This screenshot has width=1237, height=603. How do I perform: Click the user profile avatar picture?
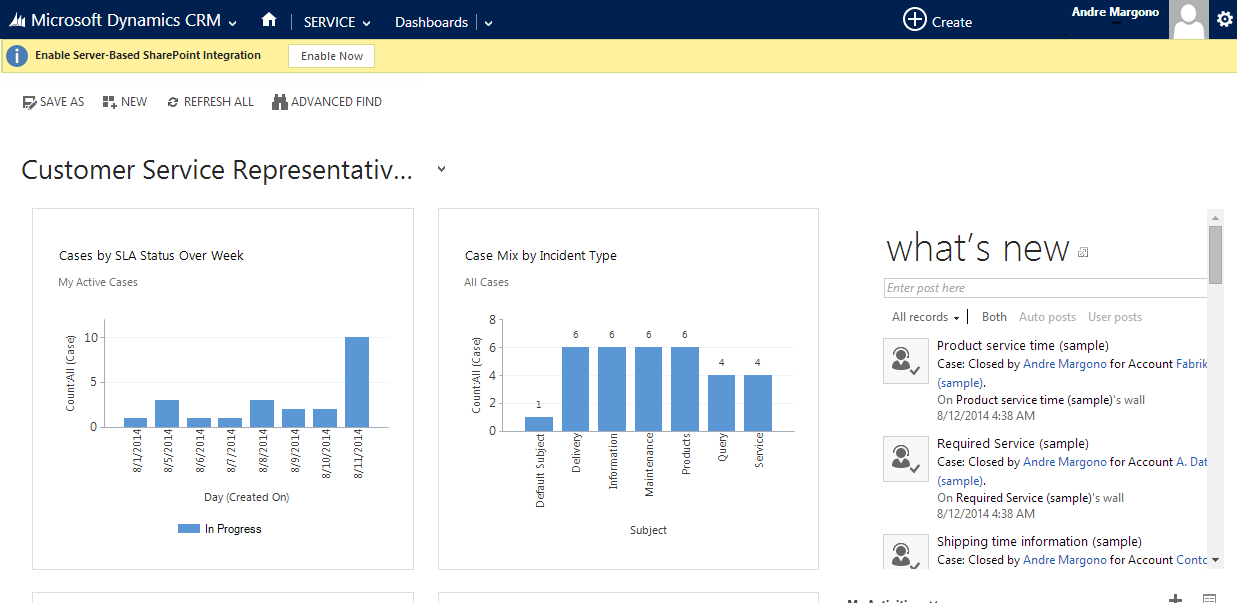1188,20
